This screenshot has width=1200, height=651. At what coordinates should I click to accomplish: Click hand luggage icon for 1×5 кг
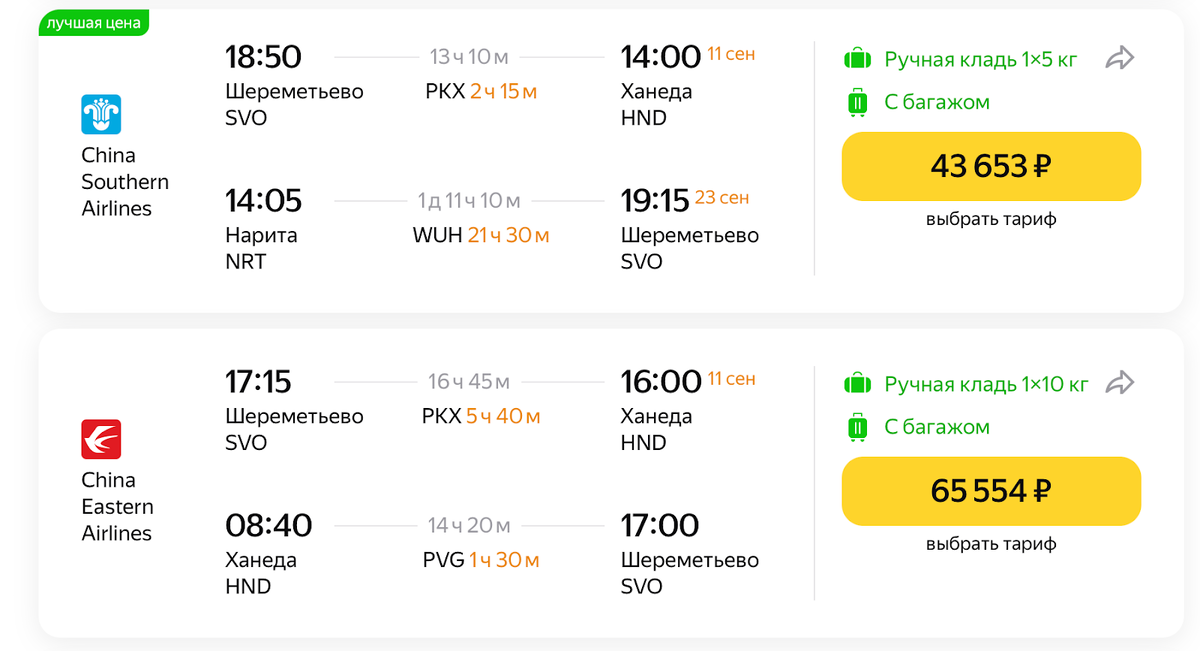coord(858,59)
